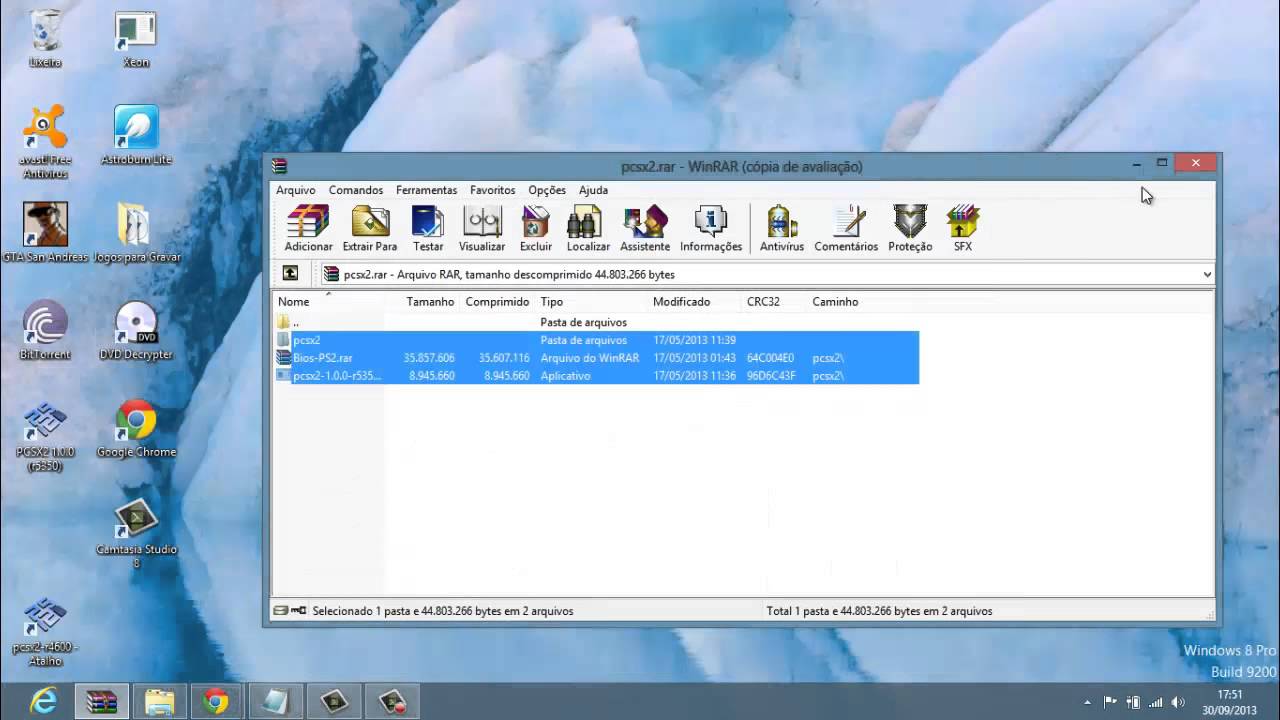The width and height of the screenshot is (1280, 720).
Task: Open BitTorrent desktop icon
Action: tap(45, 330)
